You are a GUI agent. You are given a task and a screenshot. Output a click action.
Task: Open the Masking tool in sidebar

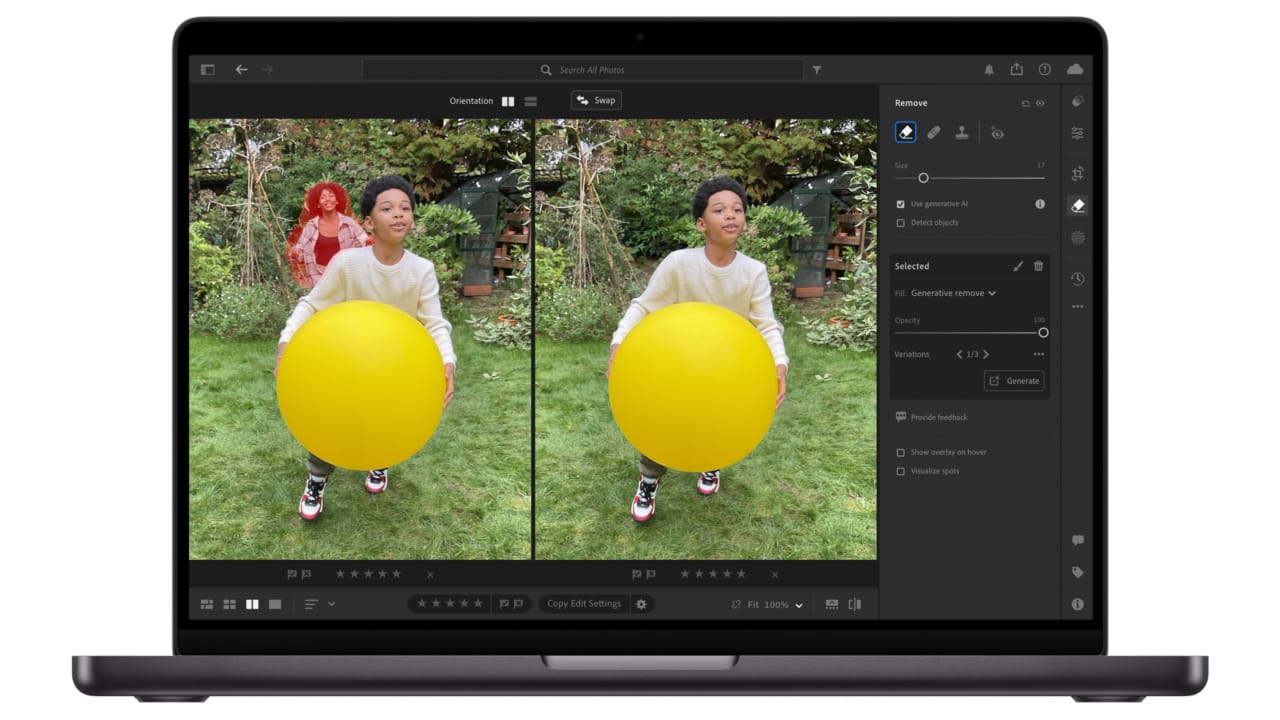click(x=1077, y=237)
